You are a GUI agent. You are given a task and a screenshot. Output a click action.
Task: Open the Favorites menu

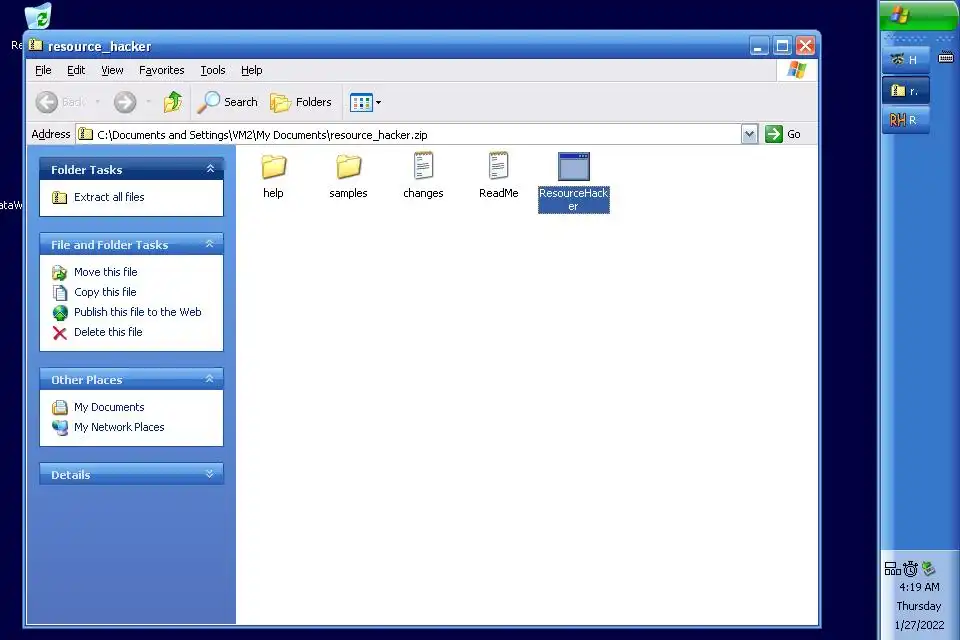tap(162, 70)
